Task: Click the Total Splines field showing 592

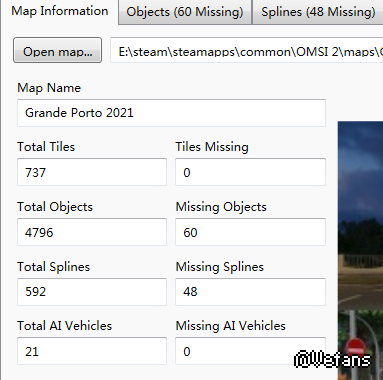Action: click(x=92, y=292)
